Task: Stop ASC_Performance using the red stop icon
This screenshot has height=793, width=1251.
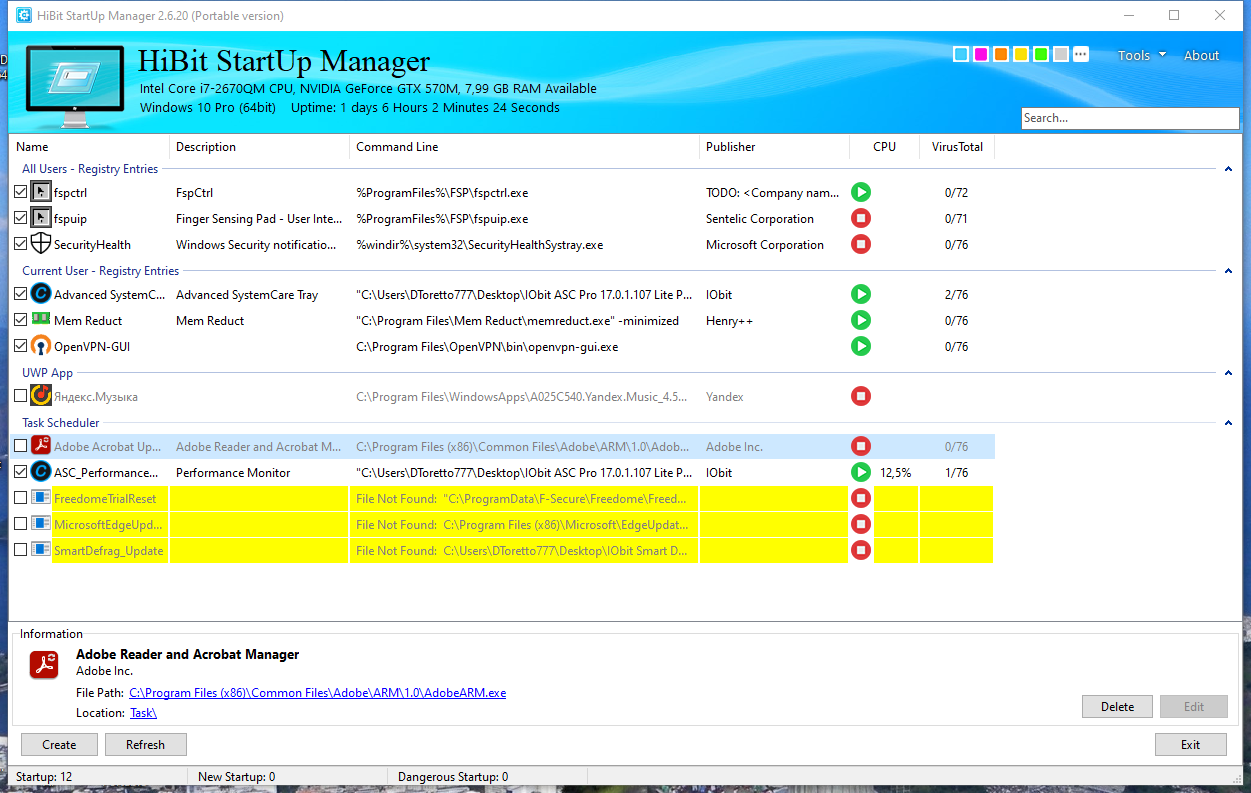Action: coord(860,471)
